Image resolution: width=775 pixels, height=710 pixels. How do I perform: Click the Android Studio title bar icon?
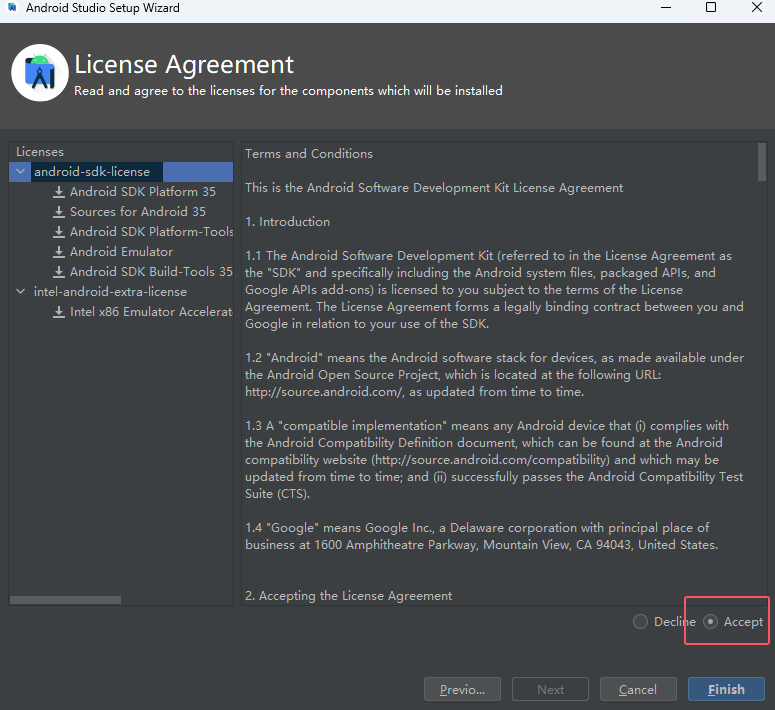coord(12,7)
